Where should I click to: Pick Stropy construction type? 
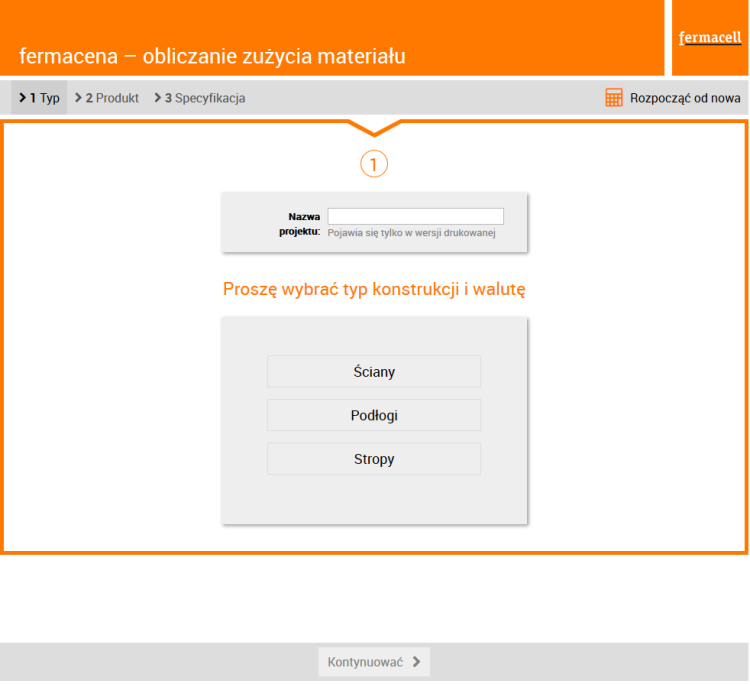[x=374, y=460]
